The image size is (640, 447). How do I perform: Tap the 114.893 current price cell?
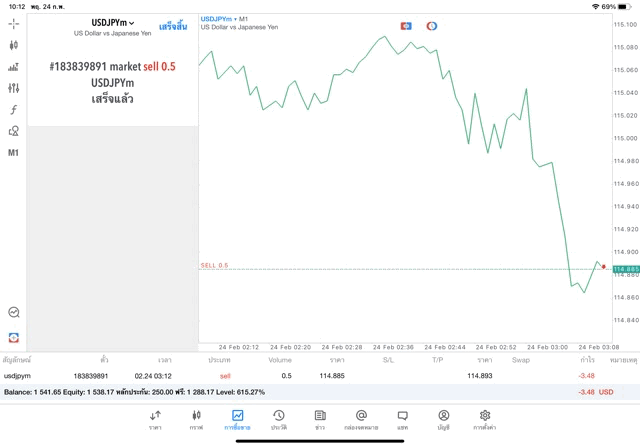click(x=480, y=376)
